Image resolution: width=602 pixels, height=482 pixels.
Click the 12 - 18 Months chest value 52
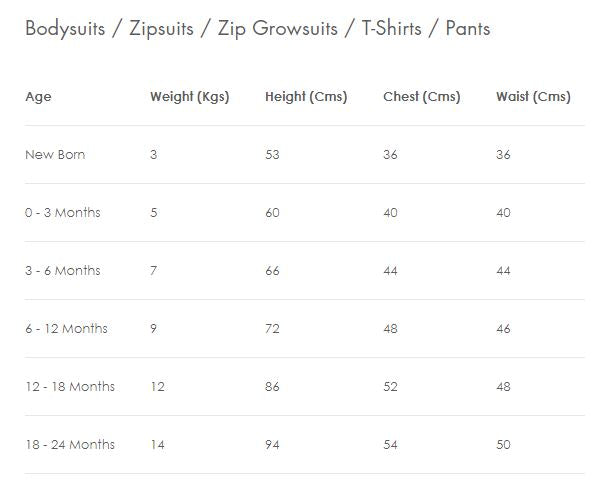point(391,387)
